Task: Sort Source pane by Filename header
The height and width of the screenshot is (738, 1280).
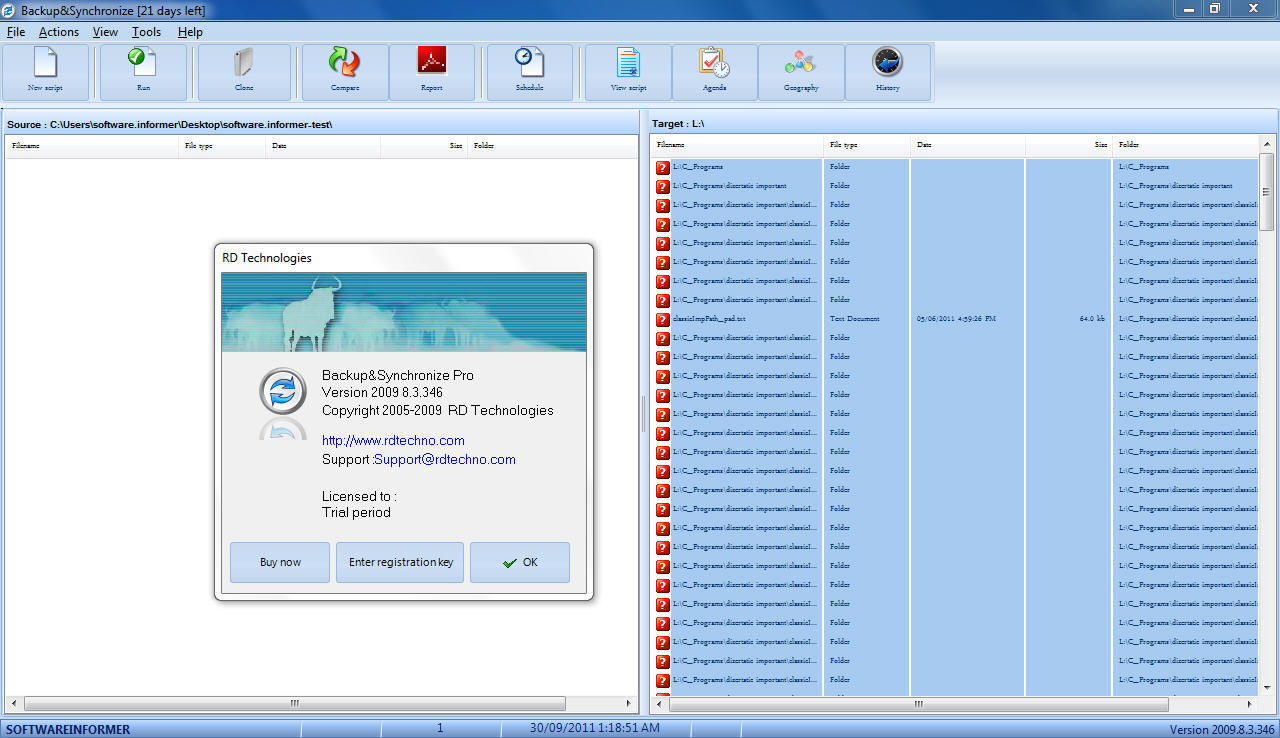Action: pyautogui.click(x=92, y=146)
